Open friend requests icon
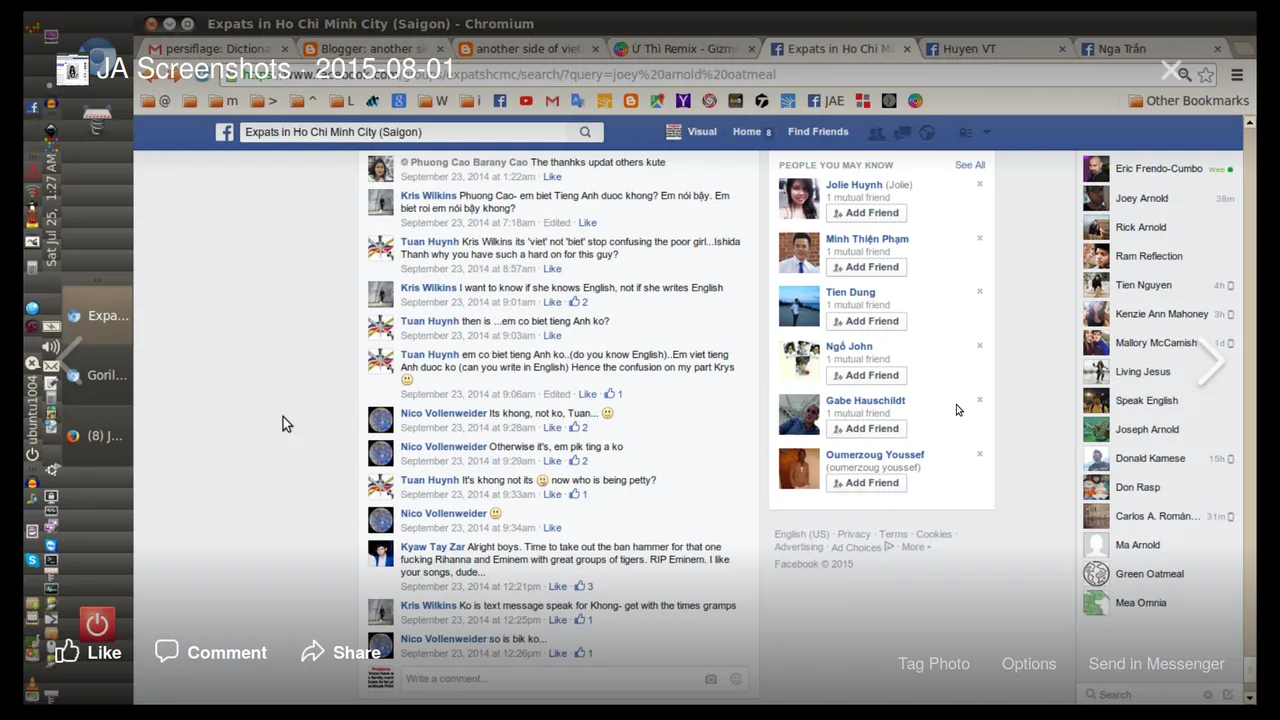 pyautogui.click(x=877, y=133)
